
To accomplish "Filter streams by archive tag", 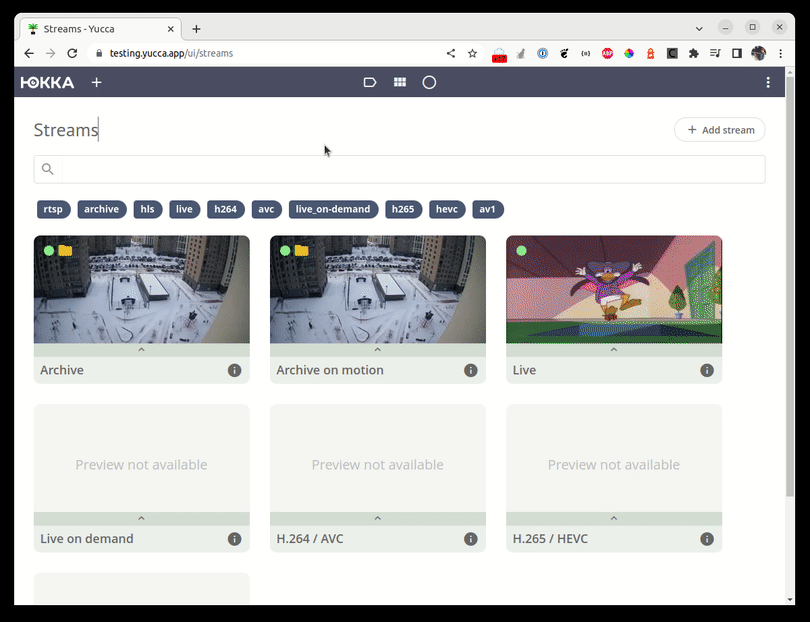I will coord(102,209).
